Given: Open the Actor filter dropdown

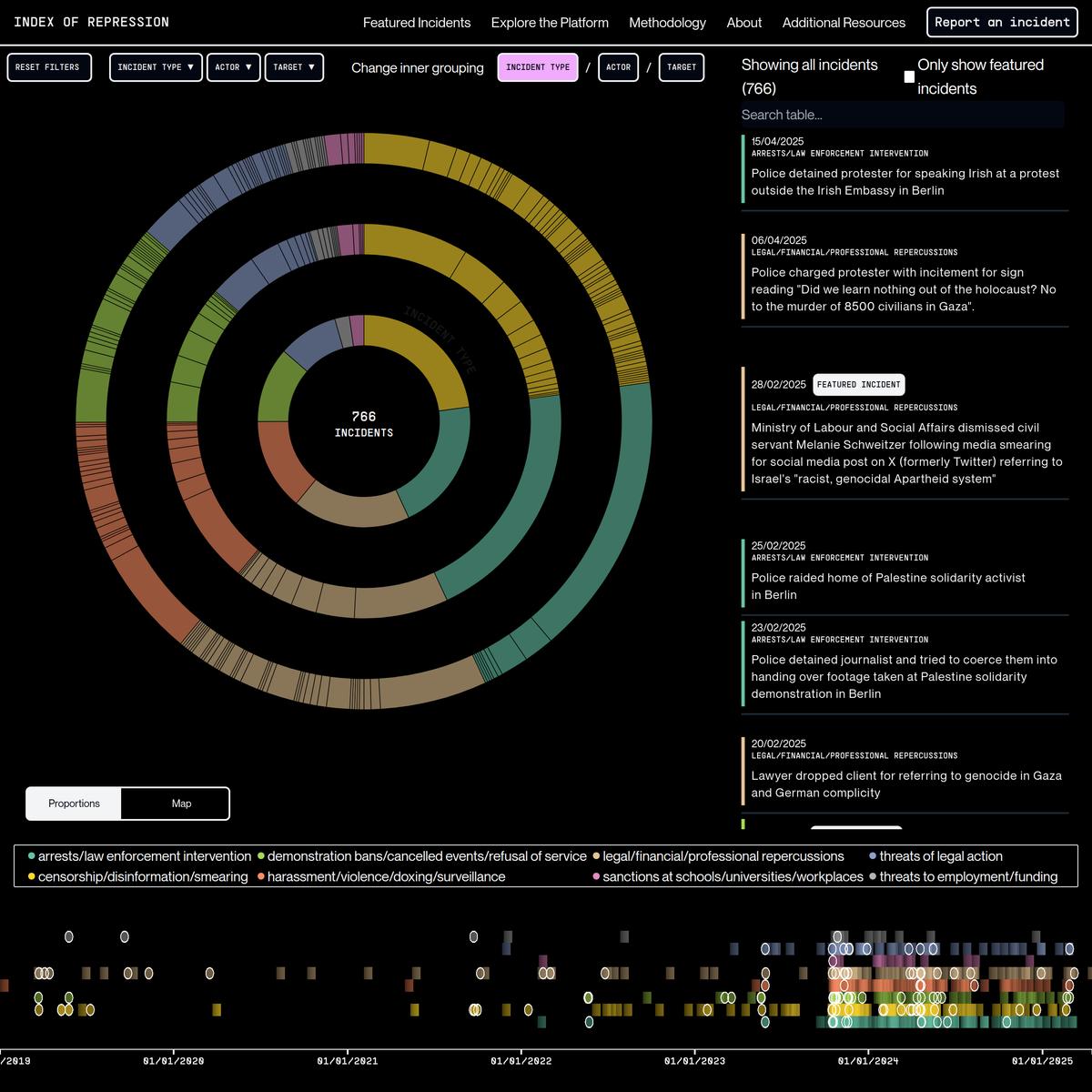Looking at the screenshot, I should (233, 67).
